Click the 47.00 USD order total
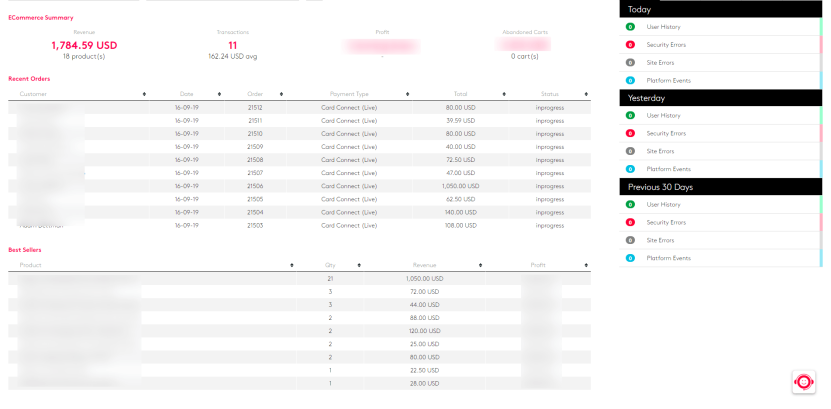831x409 pixels. pyautogui.click(x=460, y=173)
